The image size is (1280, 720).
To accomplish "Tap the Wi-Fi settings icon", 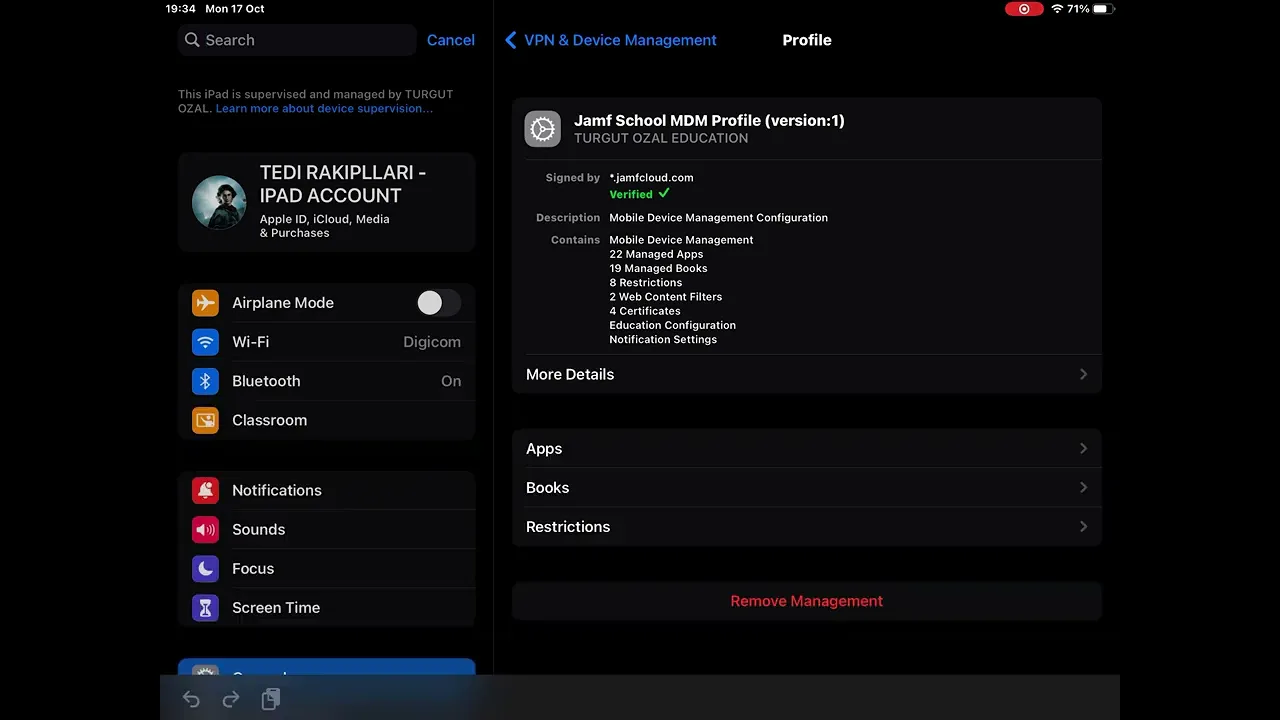I will (x=205, y=342).
